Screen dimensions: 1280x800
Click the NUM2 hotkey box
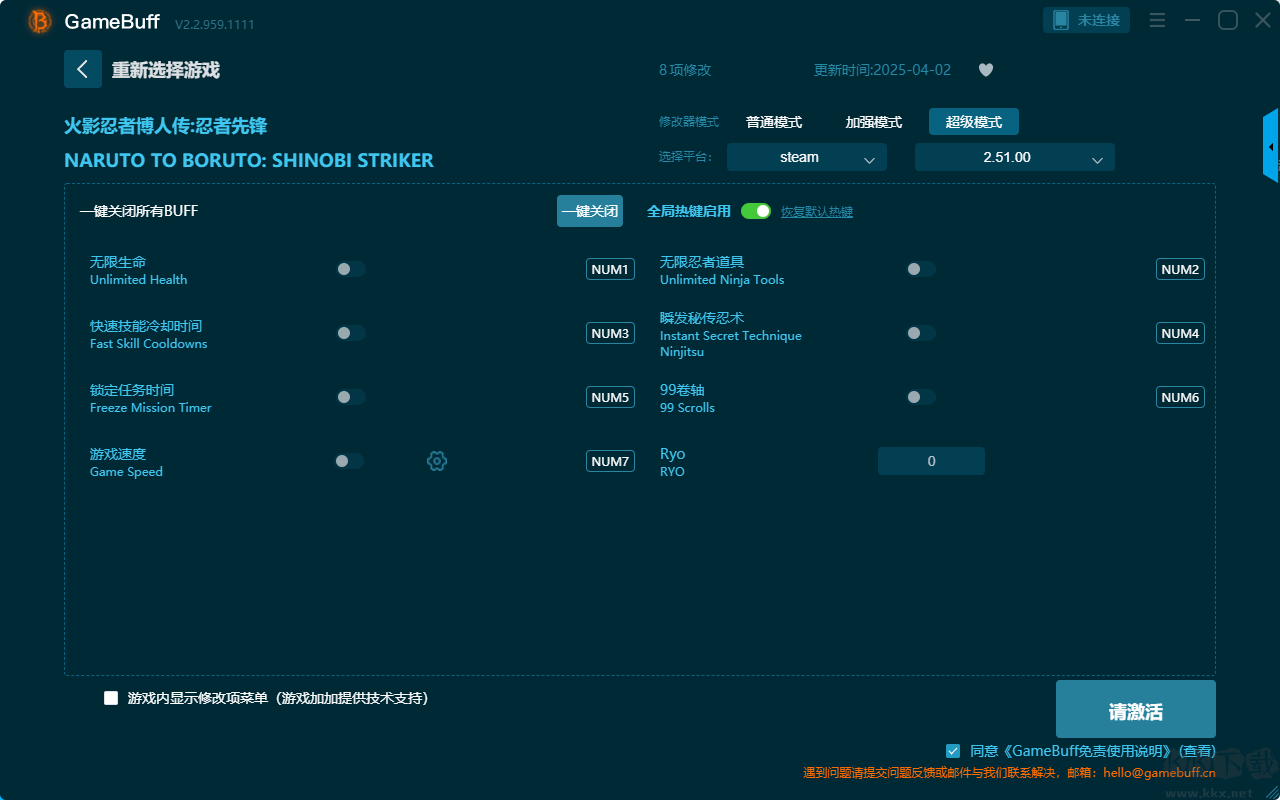[1180, 269]
